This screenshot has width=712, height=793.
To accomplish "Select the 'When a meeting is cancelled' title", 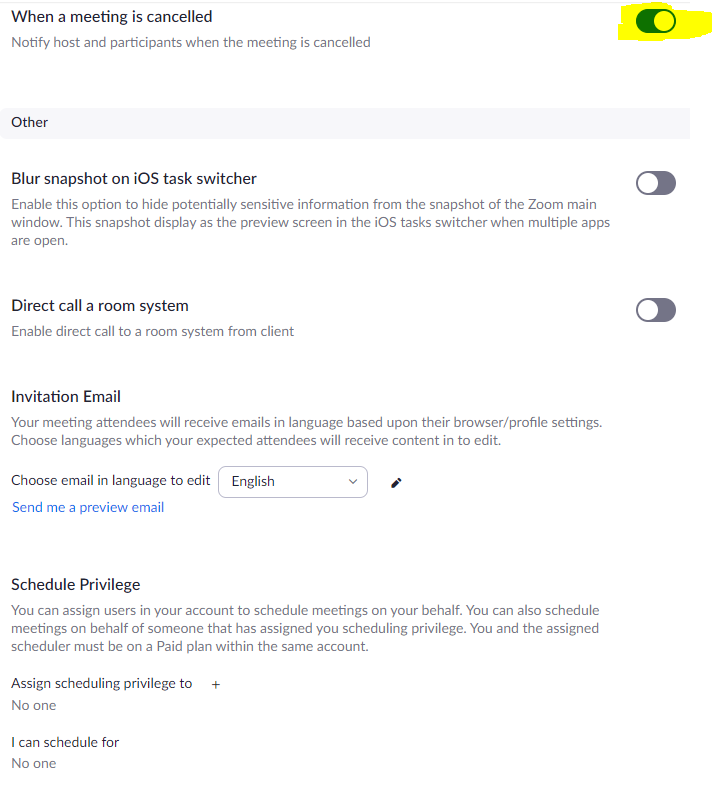I will (112, 17).
